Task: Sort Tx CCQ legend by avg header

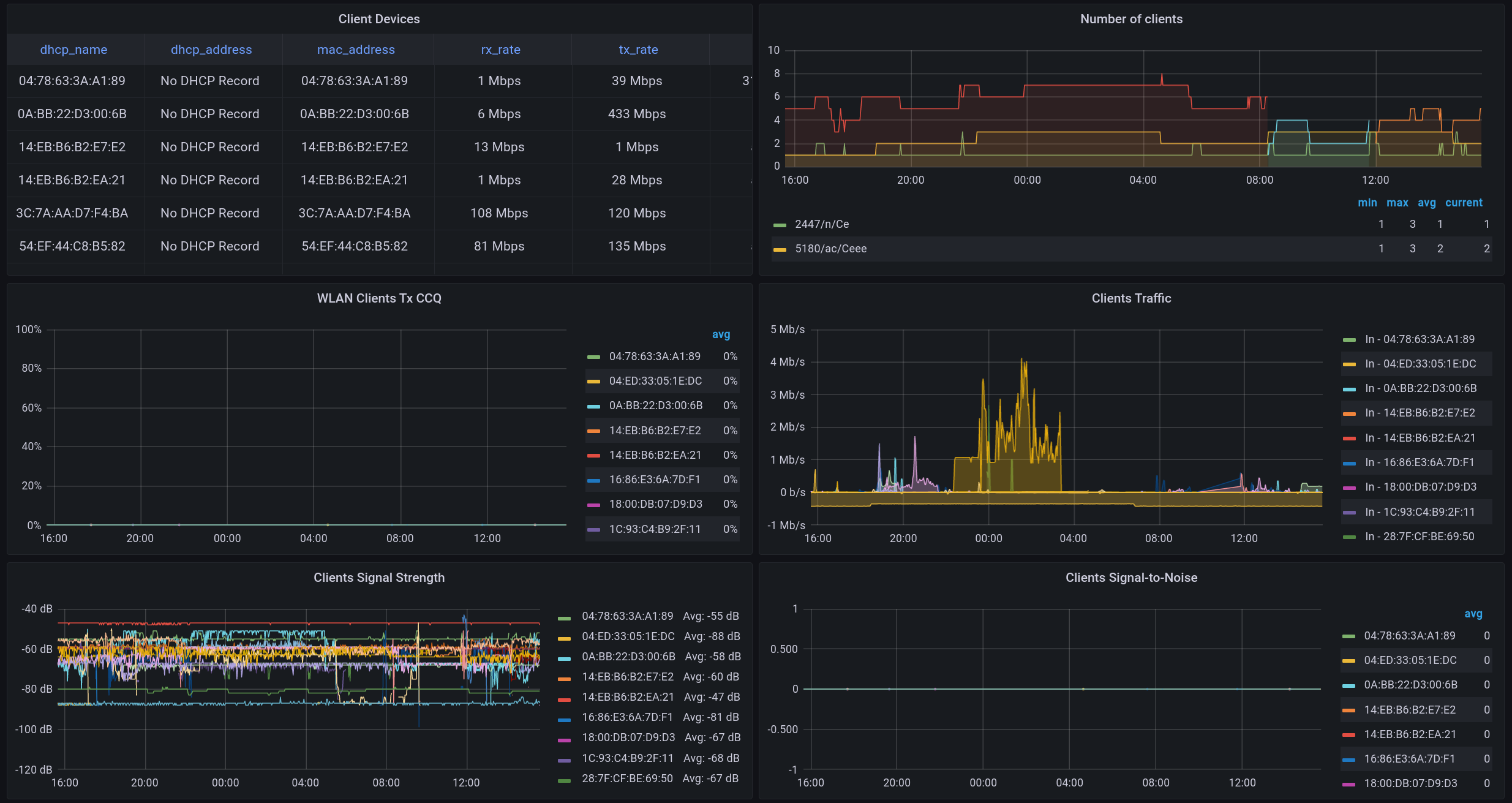Action: coord(721,334)
